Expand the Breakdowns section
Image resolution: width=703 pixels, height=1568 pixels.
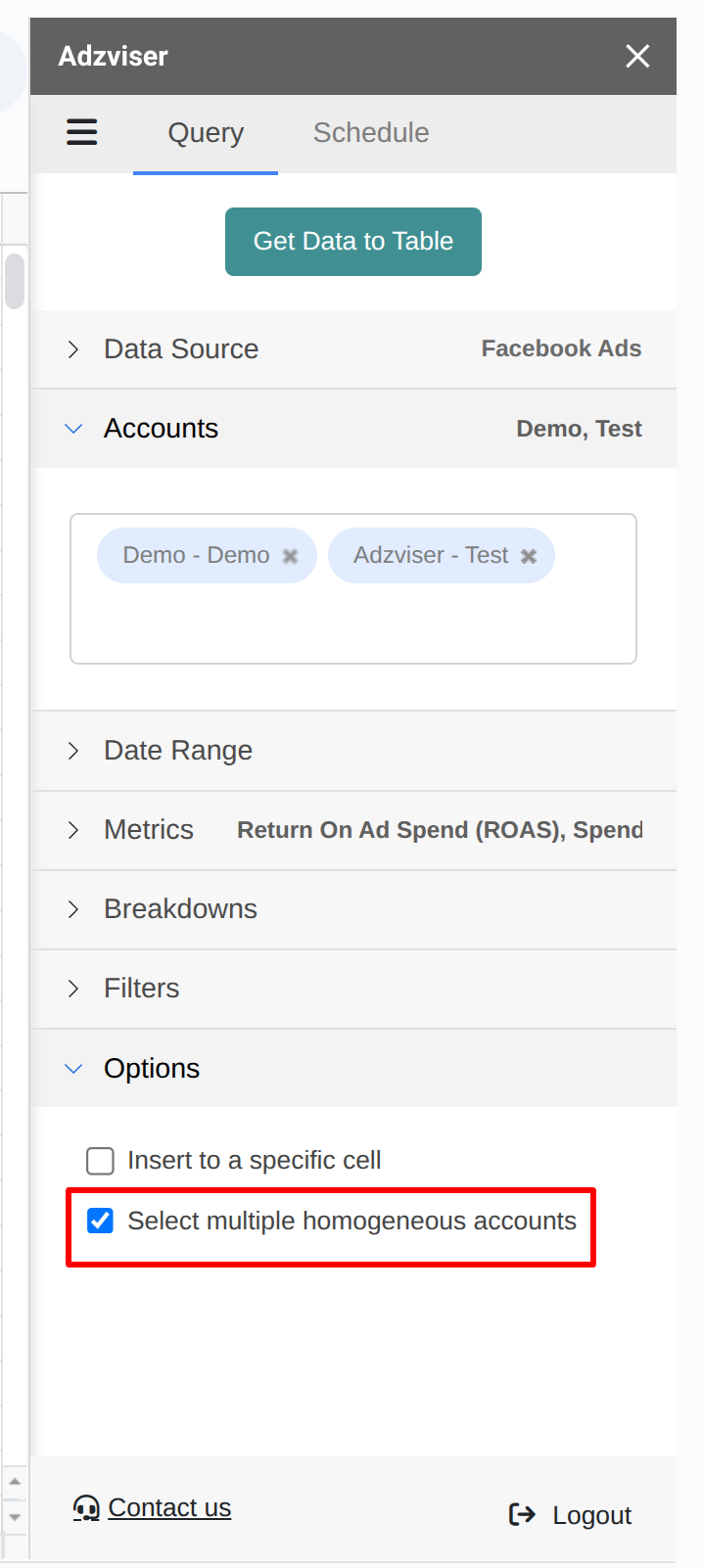click(353, 909)
